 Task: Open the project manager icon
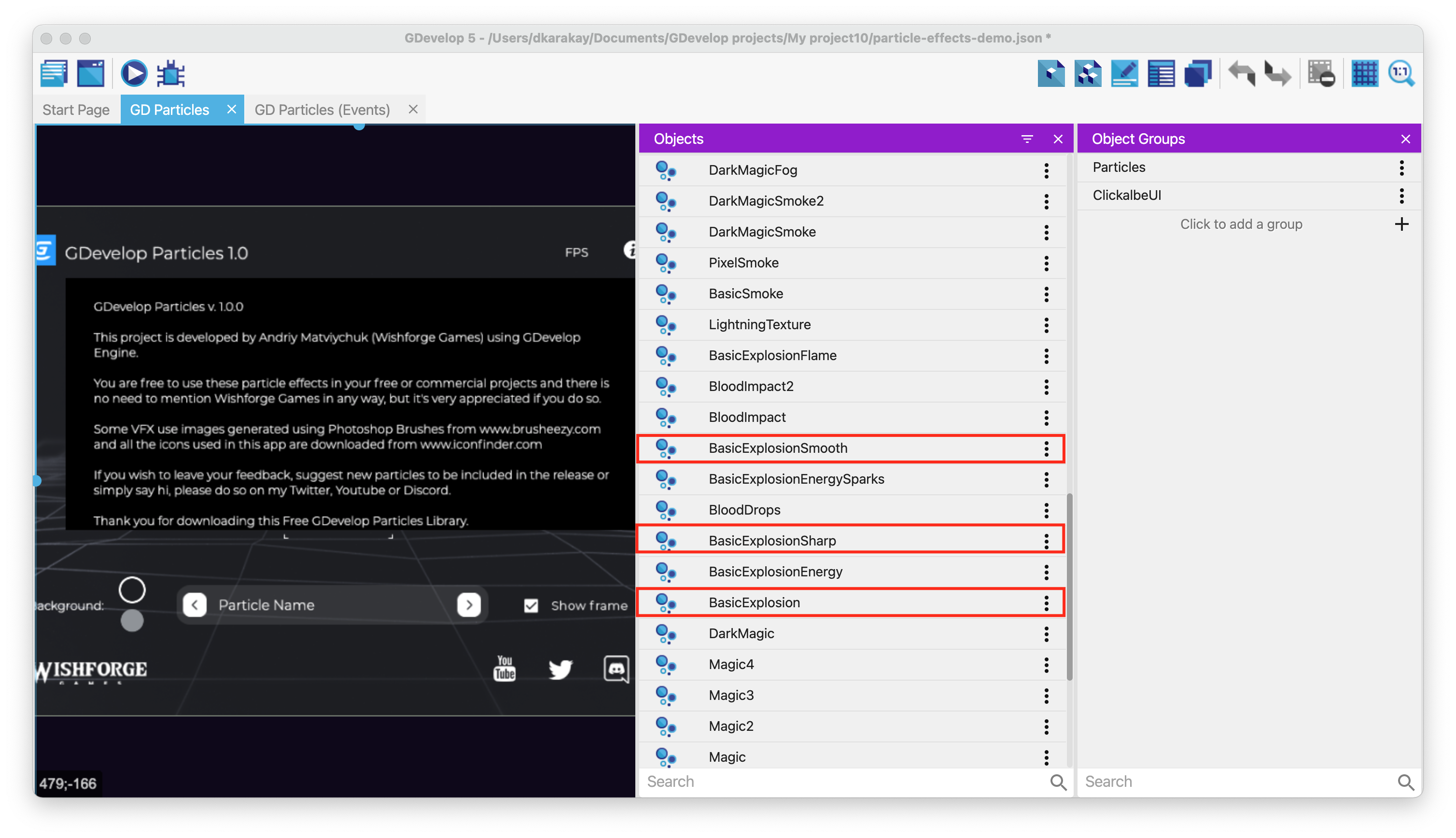[54, 74]
